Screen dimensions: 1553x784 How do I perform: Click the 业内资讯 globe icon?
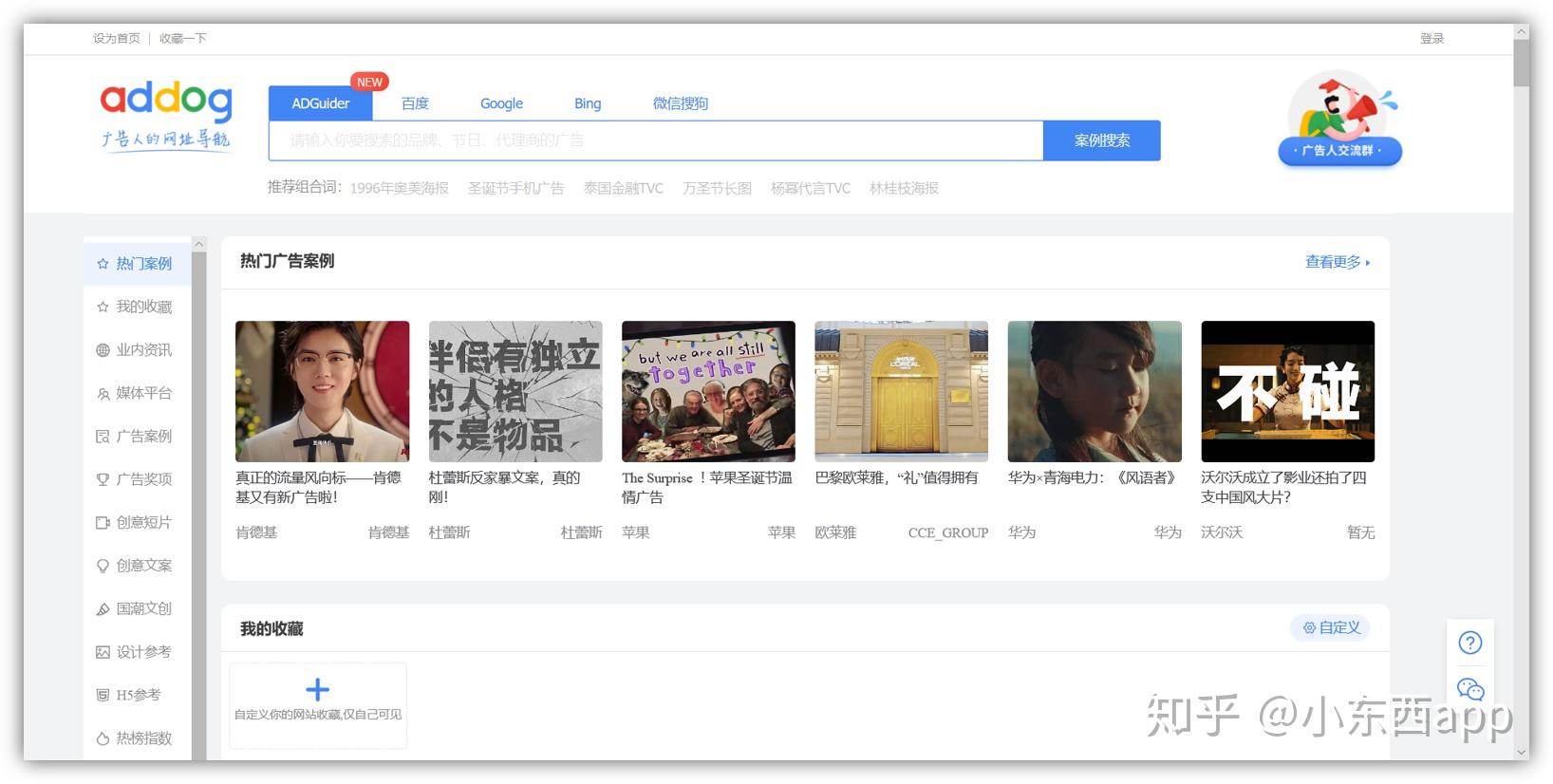tap(103, 350)
